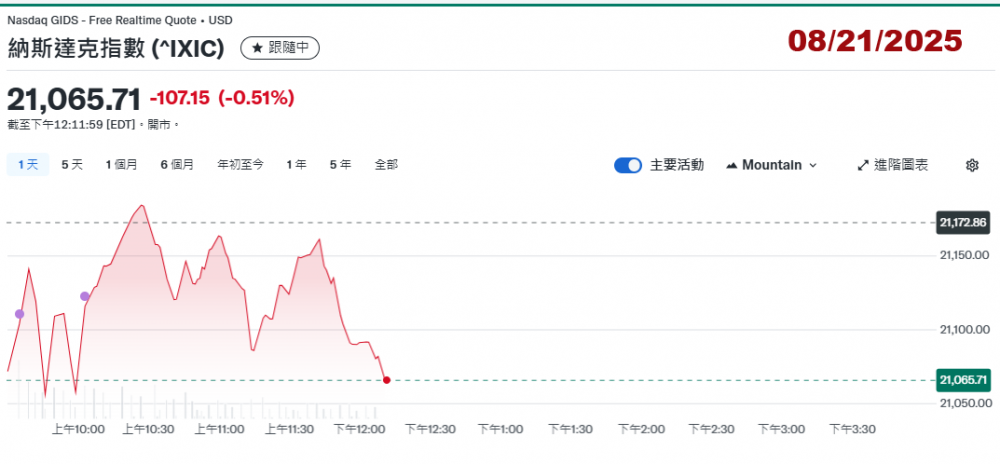Open chart settings gear icon
The image size is (1000, 464).
pyautogui.click(x=971, y=165)
